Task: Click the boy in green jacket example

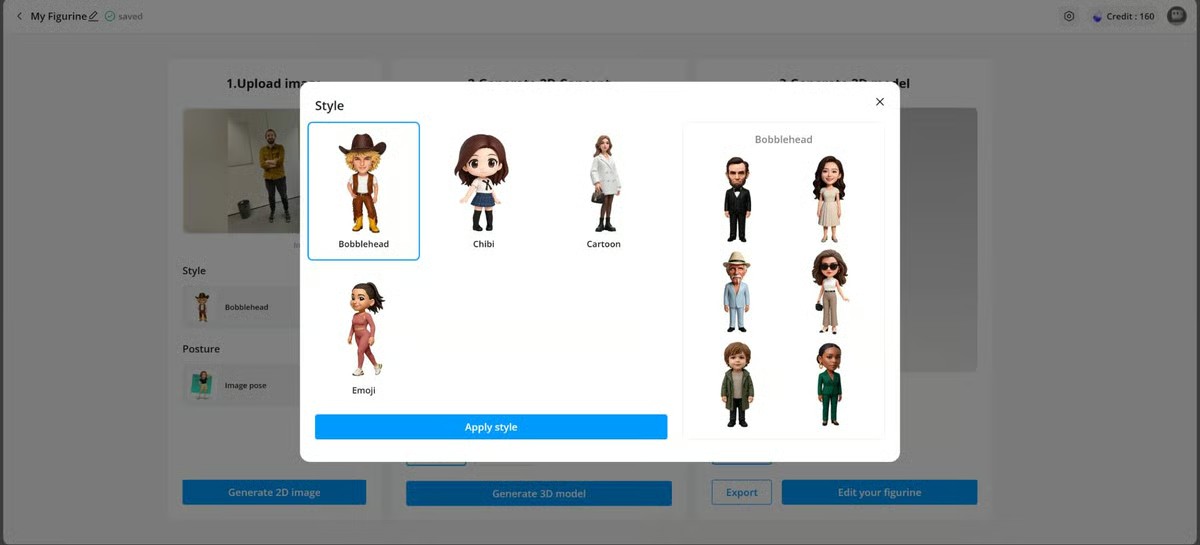Action: [737, 385]
